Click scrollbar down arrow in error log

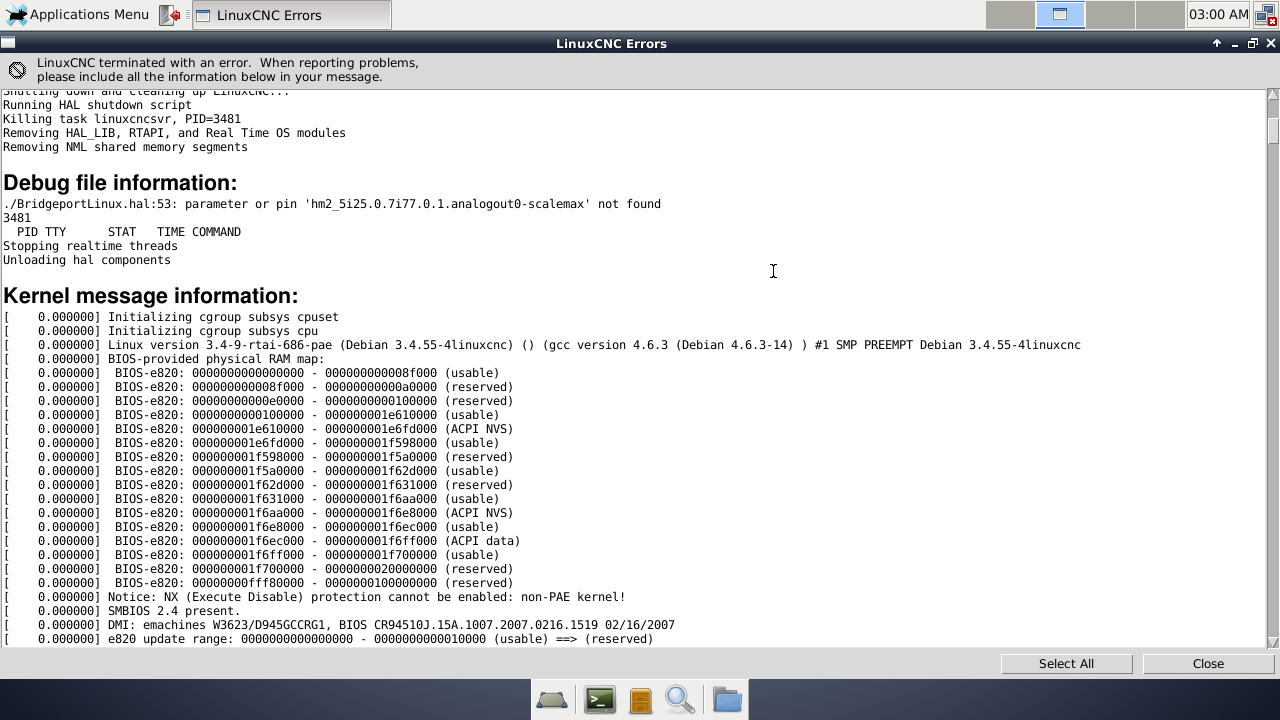coord(1273,642)
